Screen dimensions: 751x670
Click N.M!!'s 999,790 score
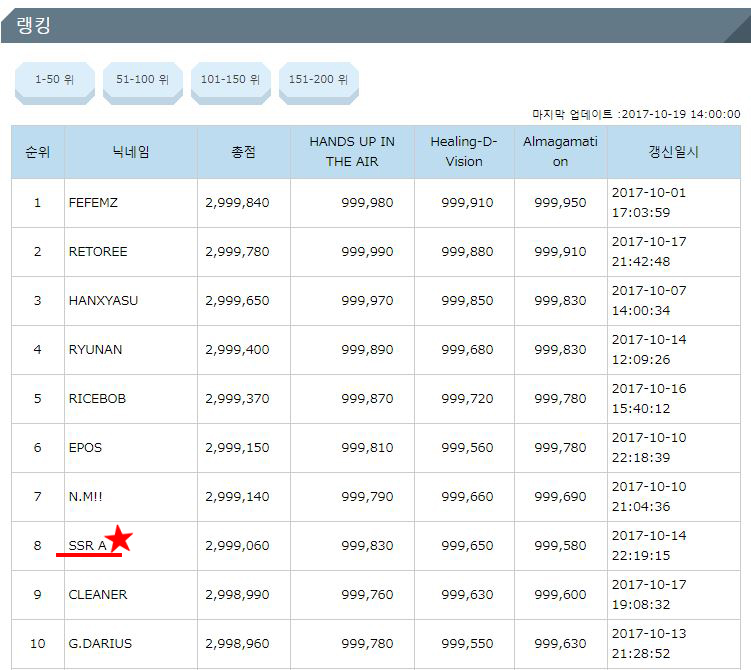367,497
